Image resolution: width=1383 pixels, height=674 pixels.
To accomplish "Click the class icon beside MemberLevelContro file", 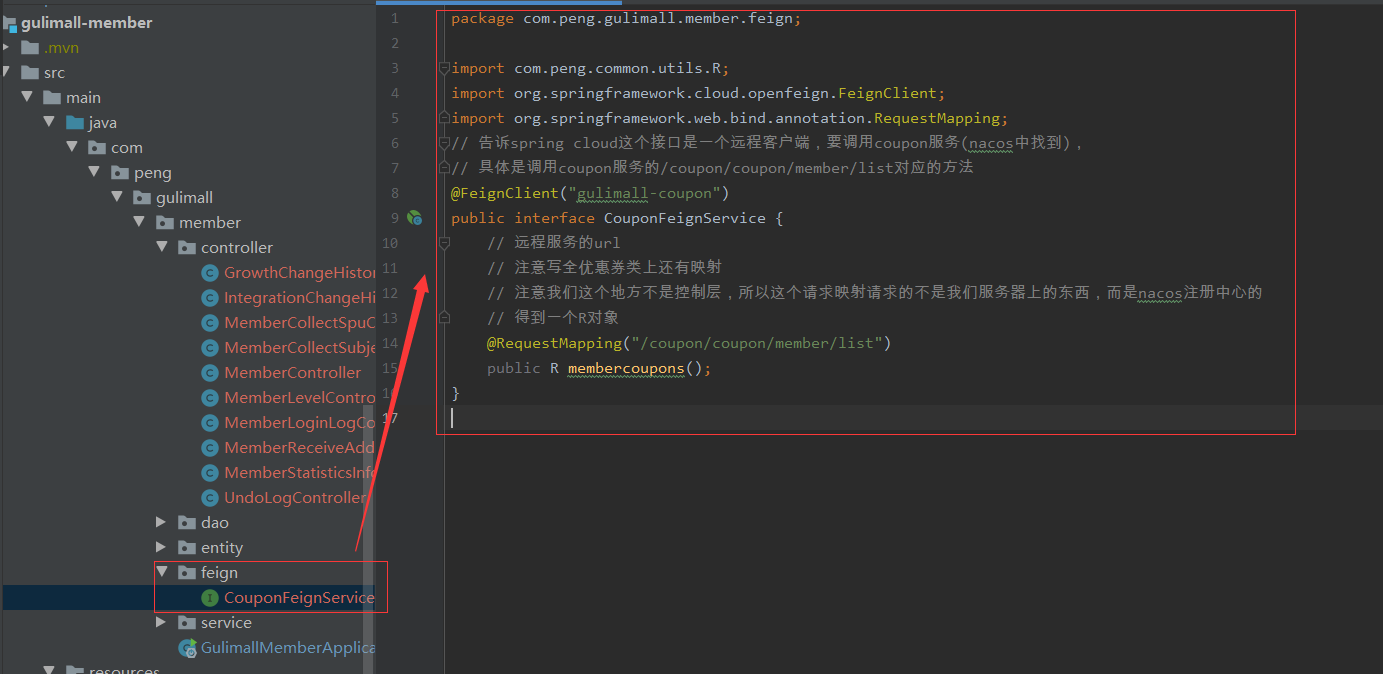I will tap(209, 398).
